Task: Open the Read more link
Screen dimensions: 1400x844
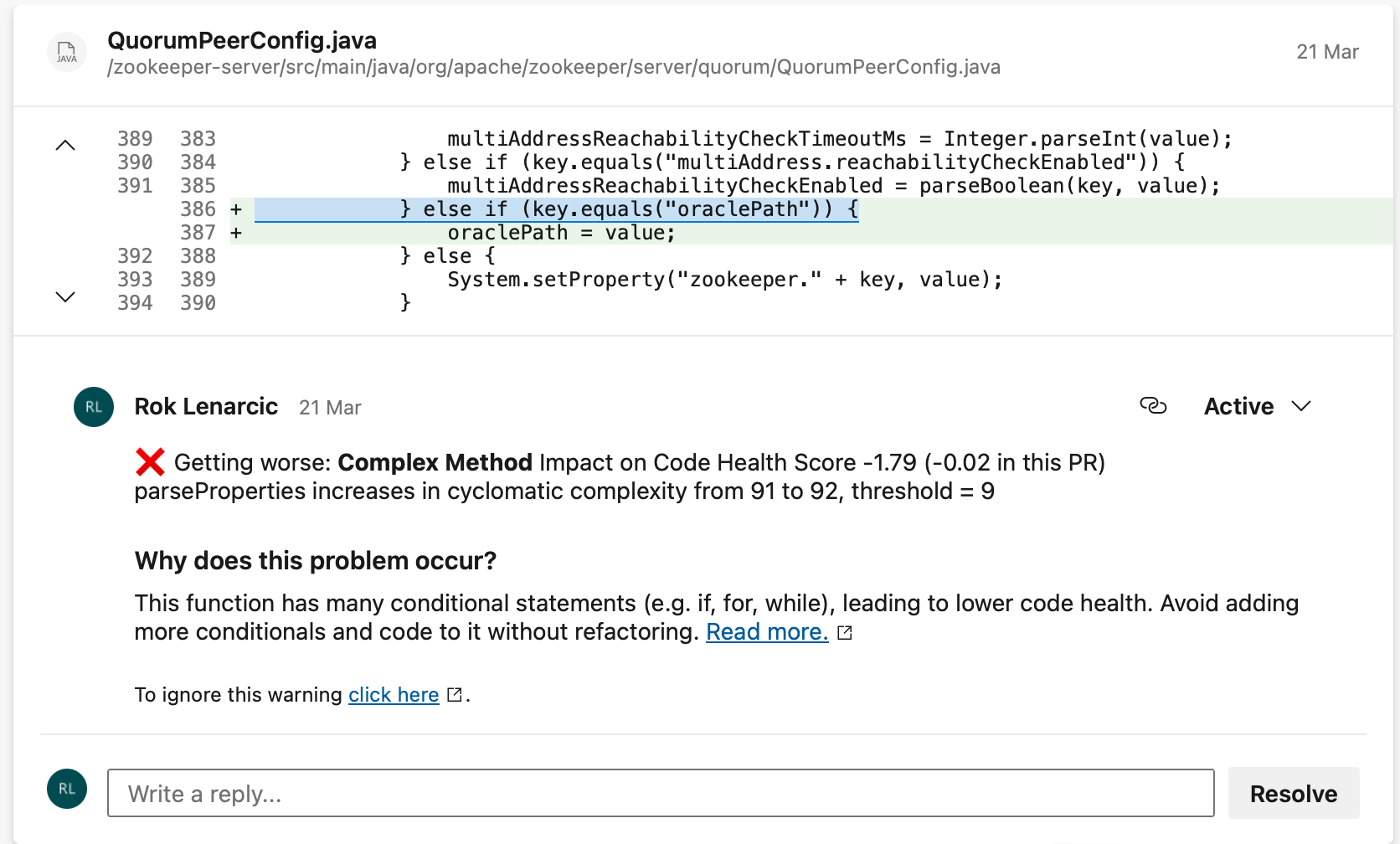Action: 767,632
